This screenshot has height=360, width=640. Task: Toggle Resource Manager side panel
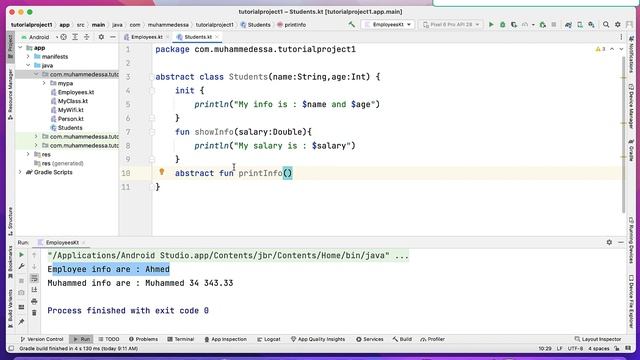point(10,94)
